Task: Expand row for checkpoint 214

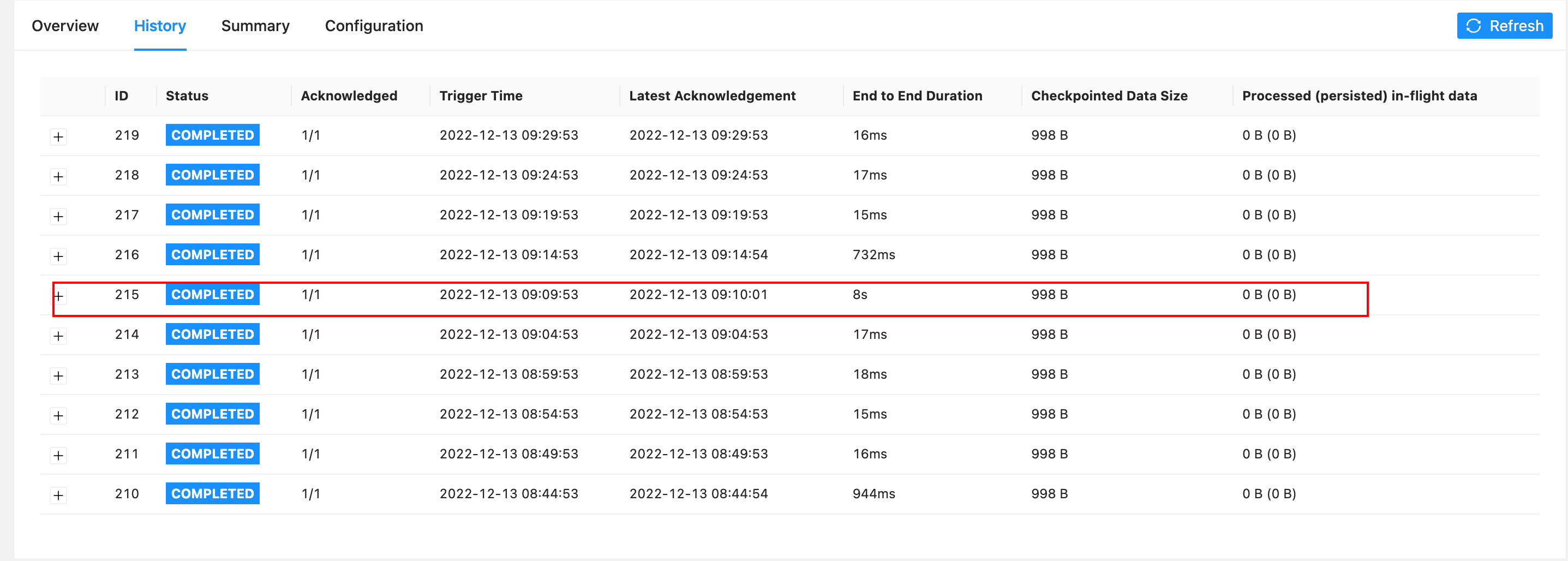Action: (58, 336)
